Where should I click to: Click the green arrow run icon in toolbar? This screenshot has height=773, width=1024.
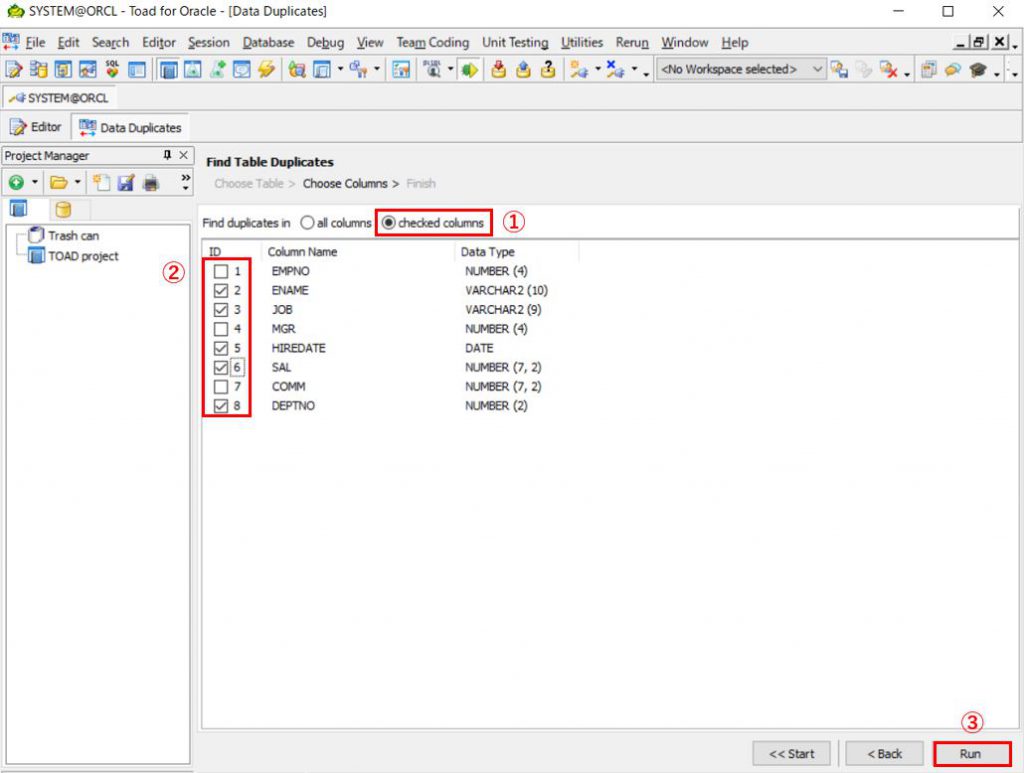point(470,69)
